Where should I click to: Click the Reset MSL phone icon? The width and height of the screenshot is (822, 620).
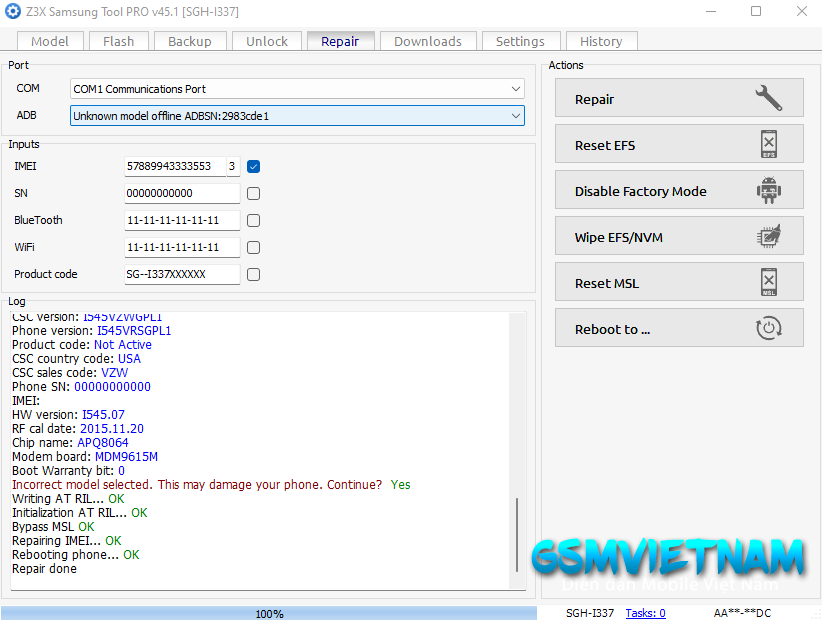click(769, 282)
